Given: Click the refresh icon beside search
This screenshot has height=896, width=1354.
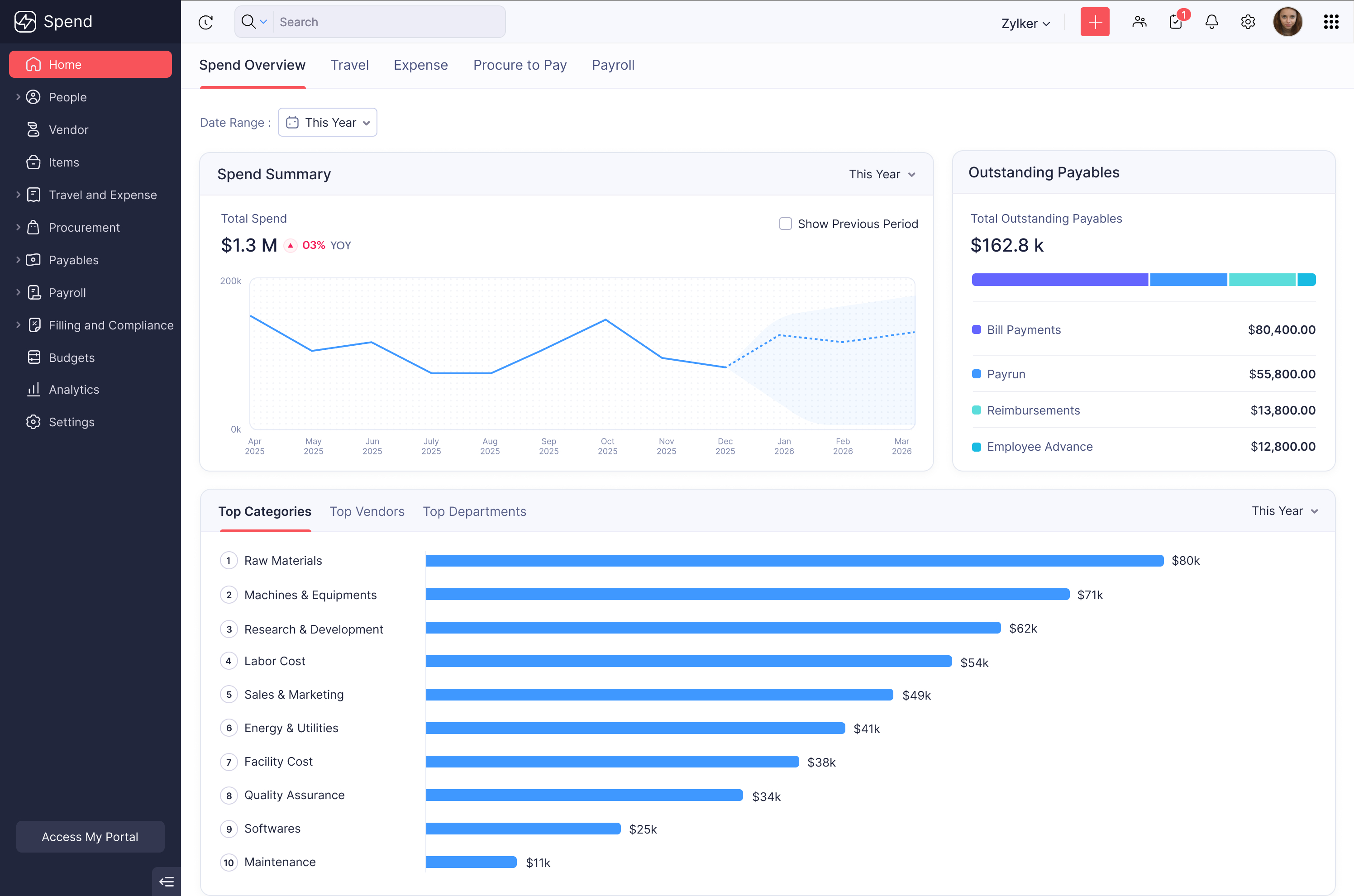Looking at the screenshot, I should click(x=205, y=22).
